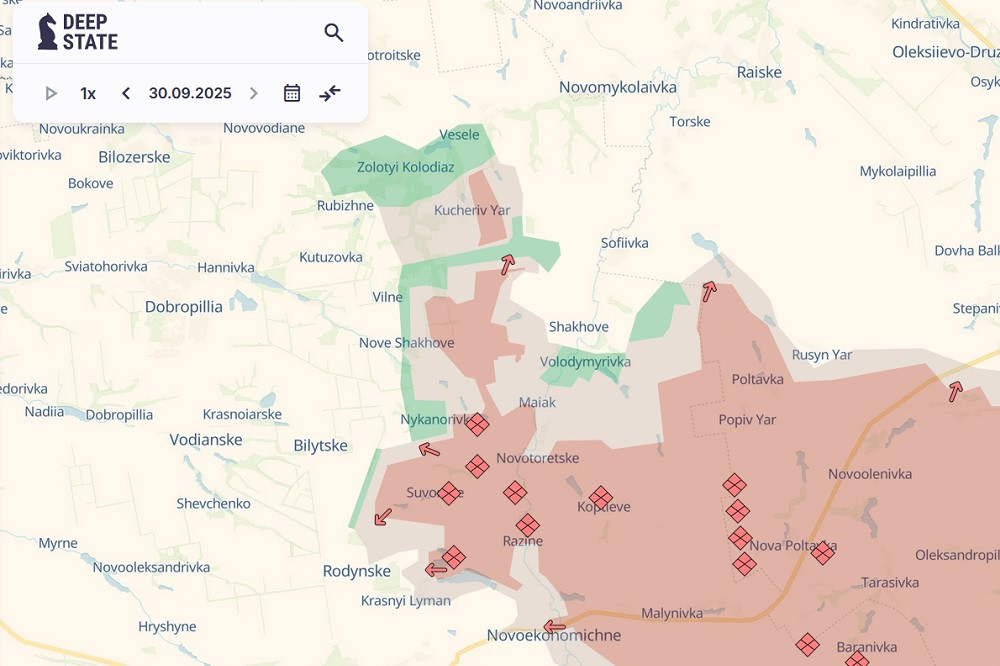The image size is (1000, 666).
Task: Select the diamond marker near Kopieve
Action: [x=600, y=497]
